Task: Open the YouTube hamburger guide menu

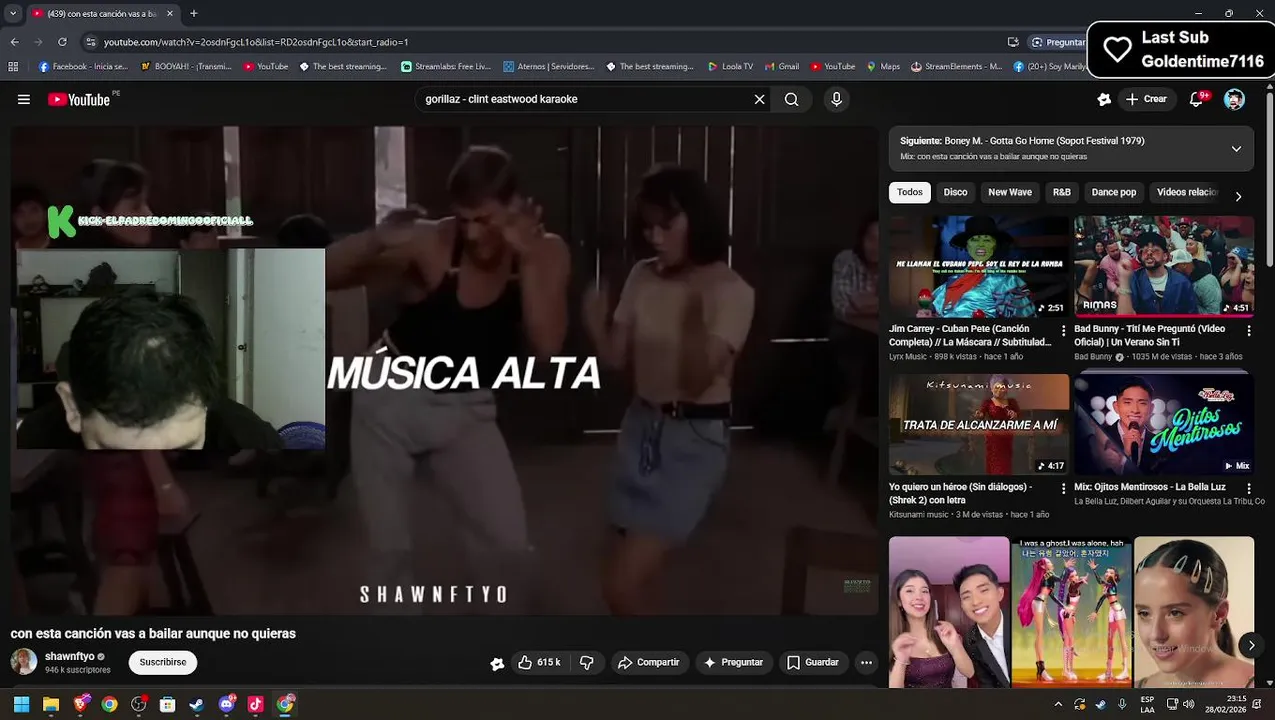Action: (x=24, y=99)
